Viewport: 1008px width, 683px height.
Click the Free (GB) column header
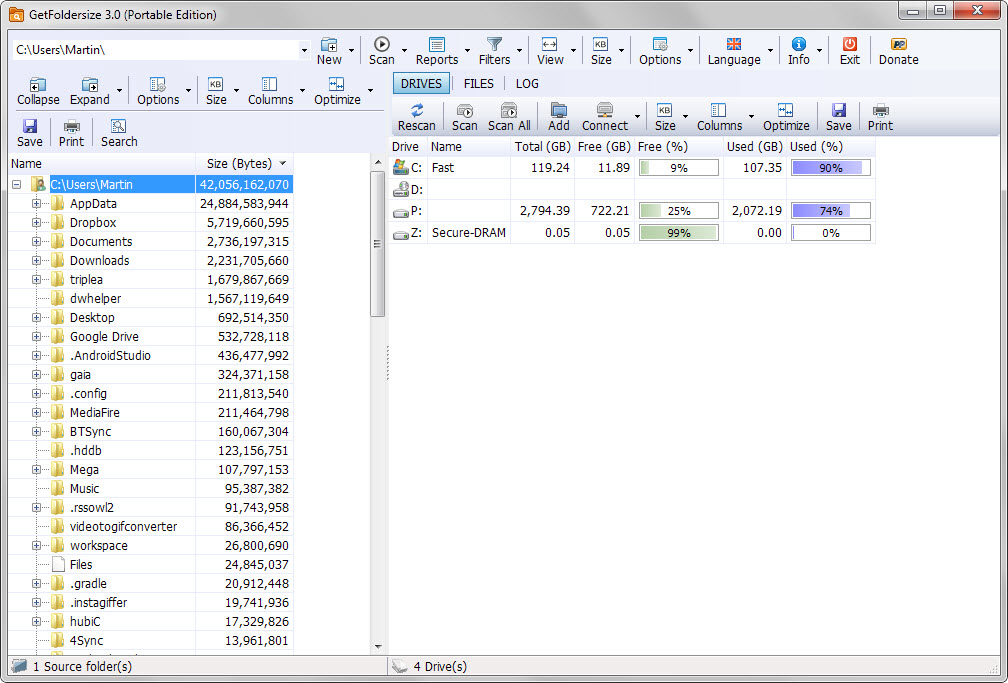pos(604,147)
